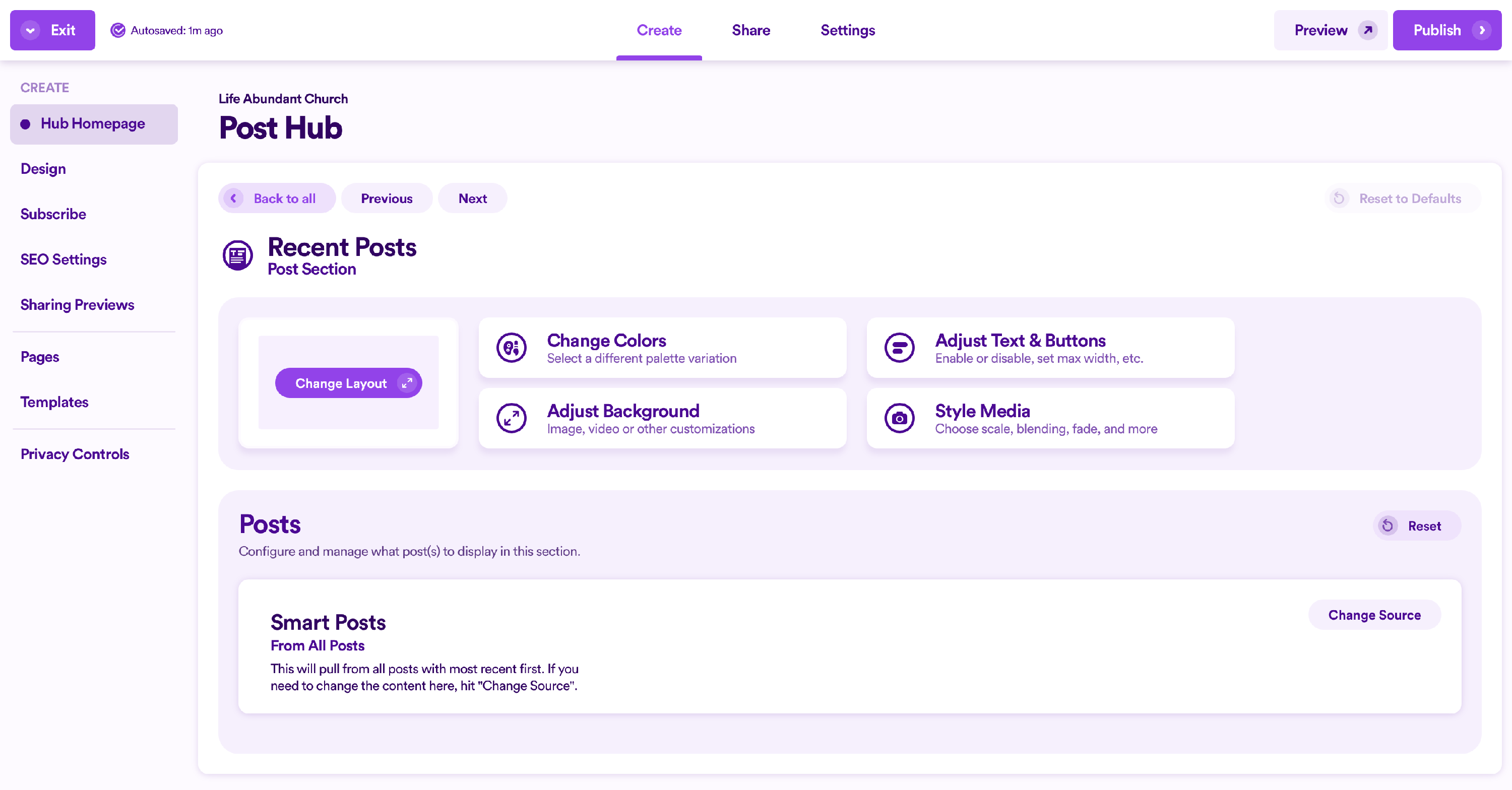Switch to the Share tab
1512x790 pixels.
tap(751, 30)
